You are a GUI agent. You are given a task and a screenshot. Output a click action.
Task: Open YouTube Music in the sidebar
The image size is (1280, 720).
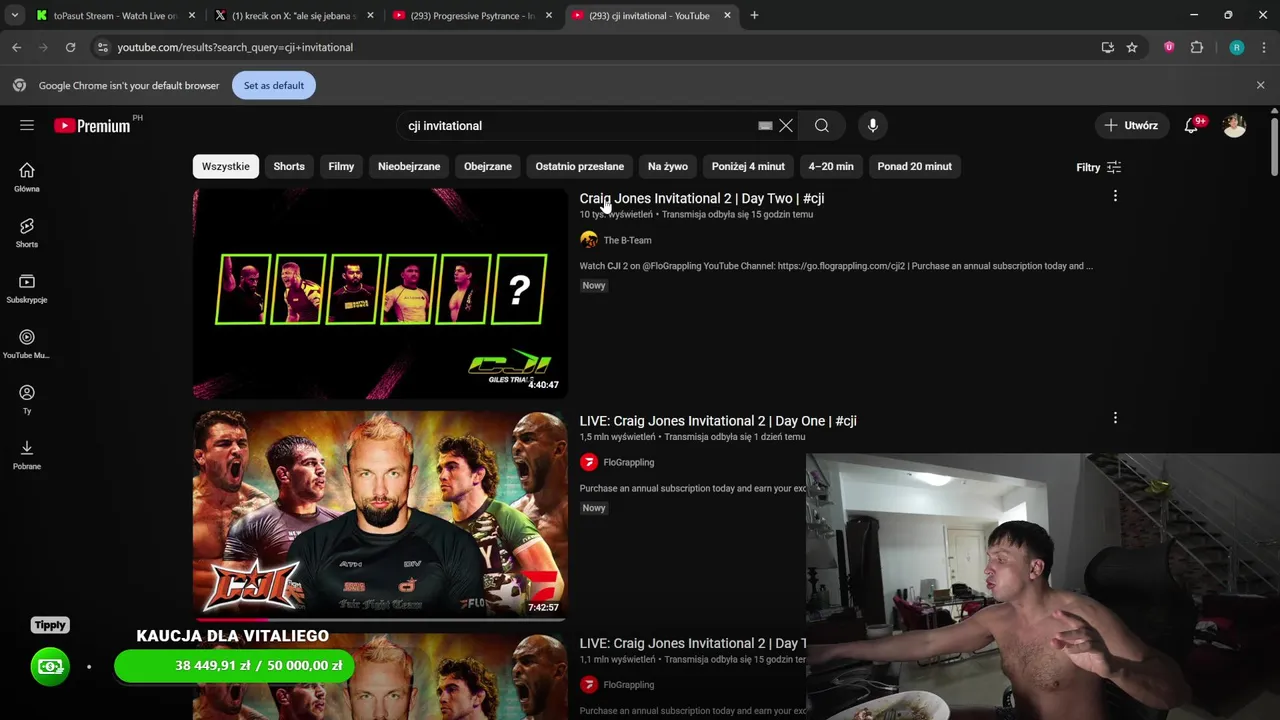point(27,344)
